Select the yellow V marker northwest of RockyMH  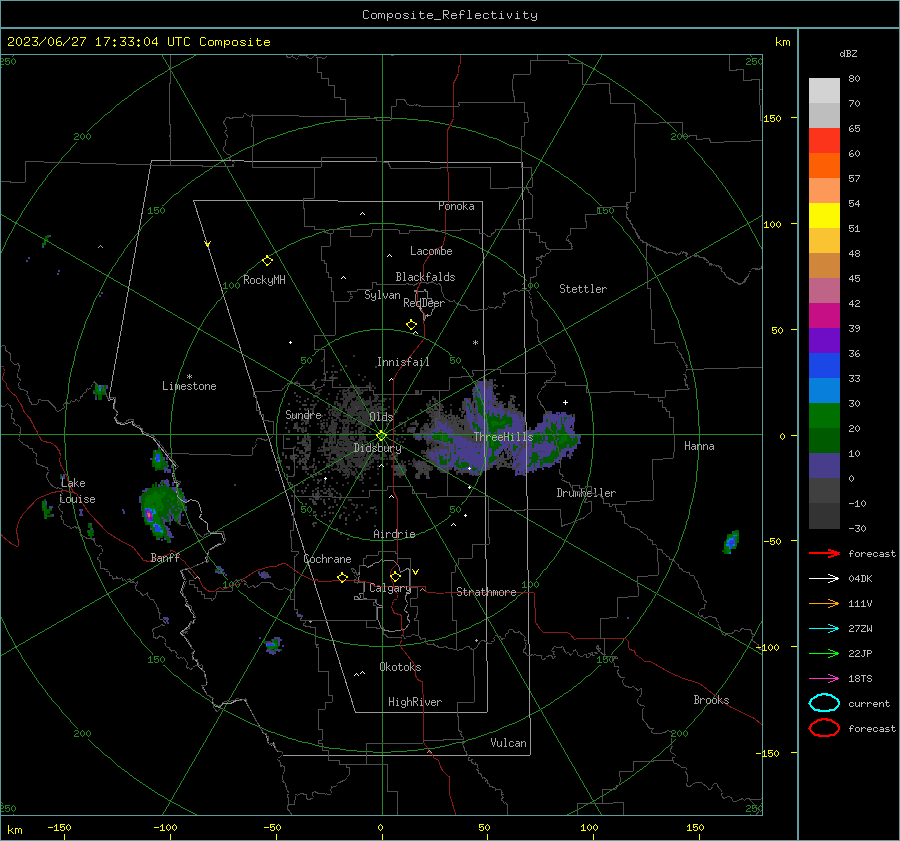(208, 244)
